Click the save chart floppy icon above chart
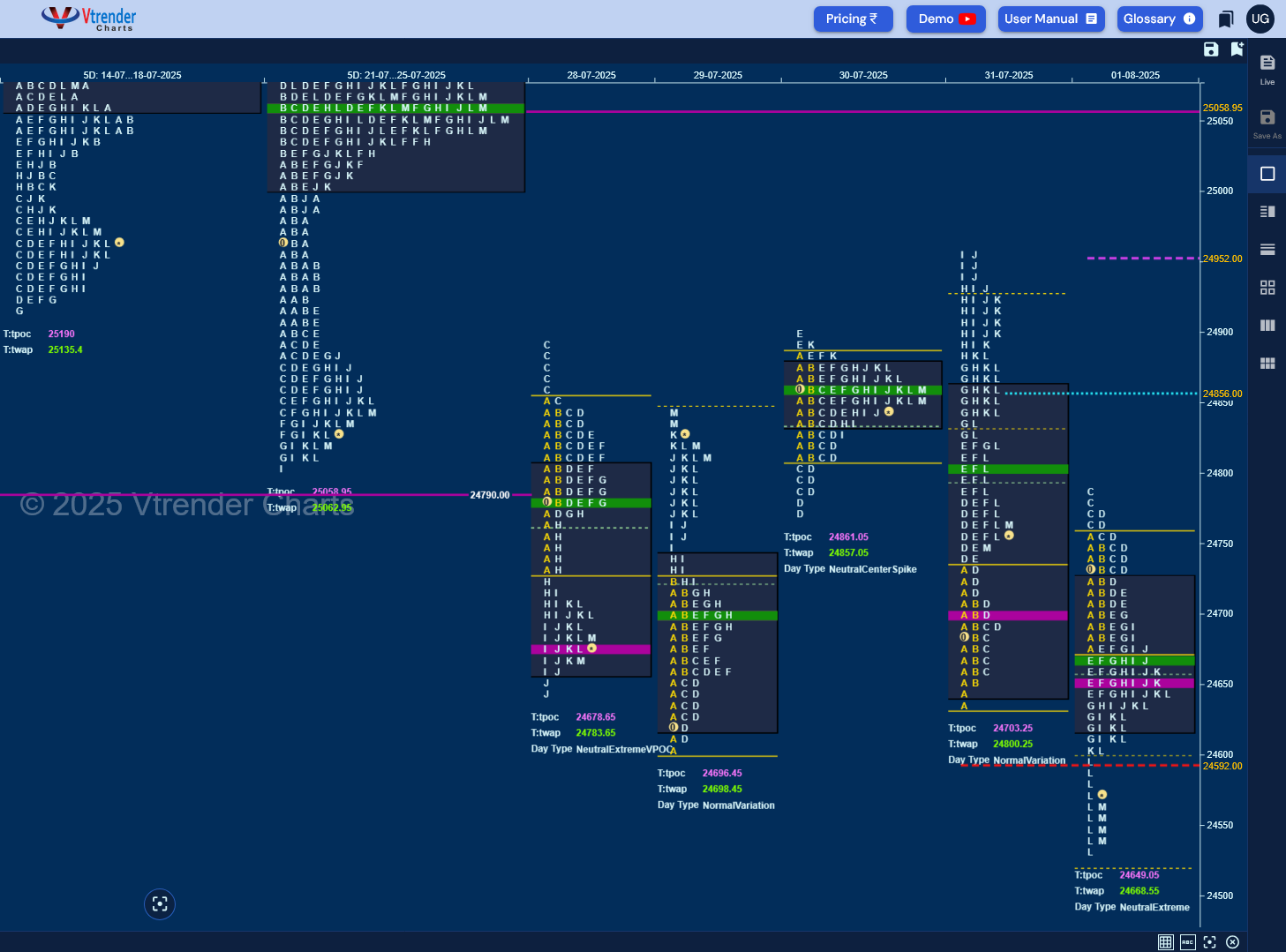Image resolution: width=1286 pixels, height=952 pixels. (1211, 49)
